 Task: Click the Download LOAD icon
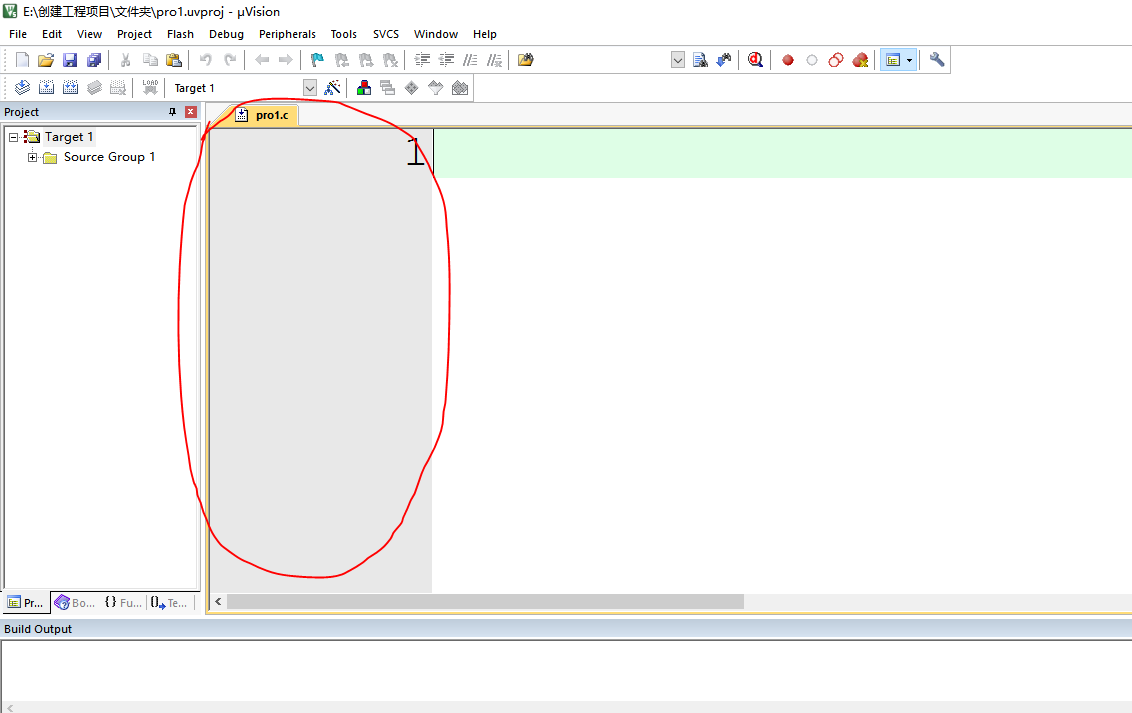point(150,88)
